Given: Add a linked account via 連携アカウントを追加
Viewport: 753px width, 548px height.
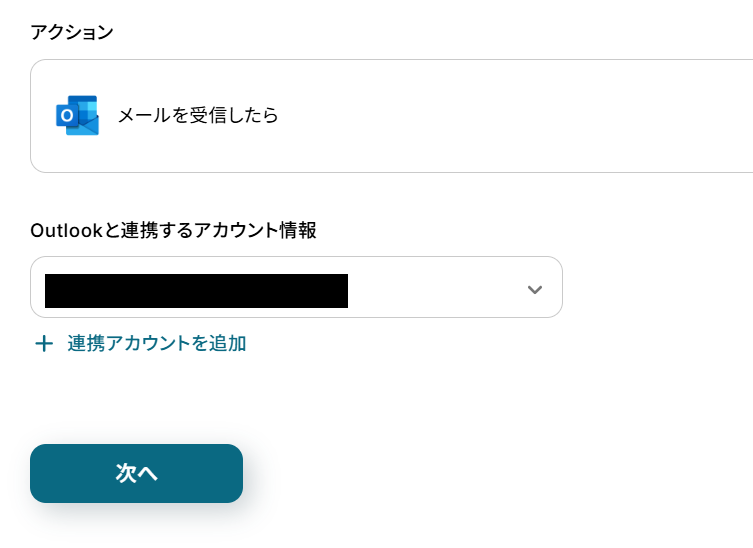Looking at the screenshot, I should click(156, 344).
